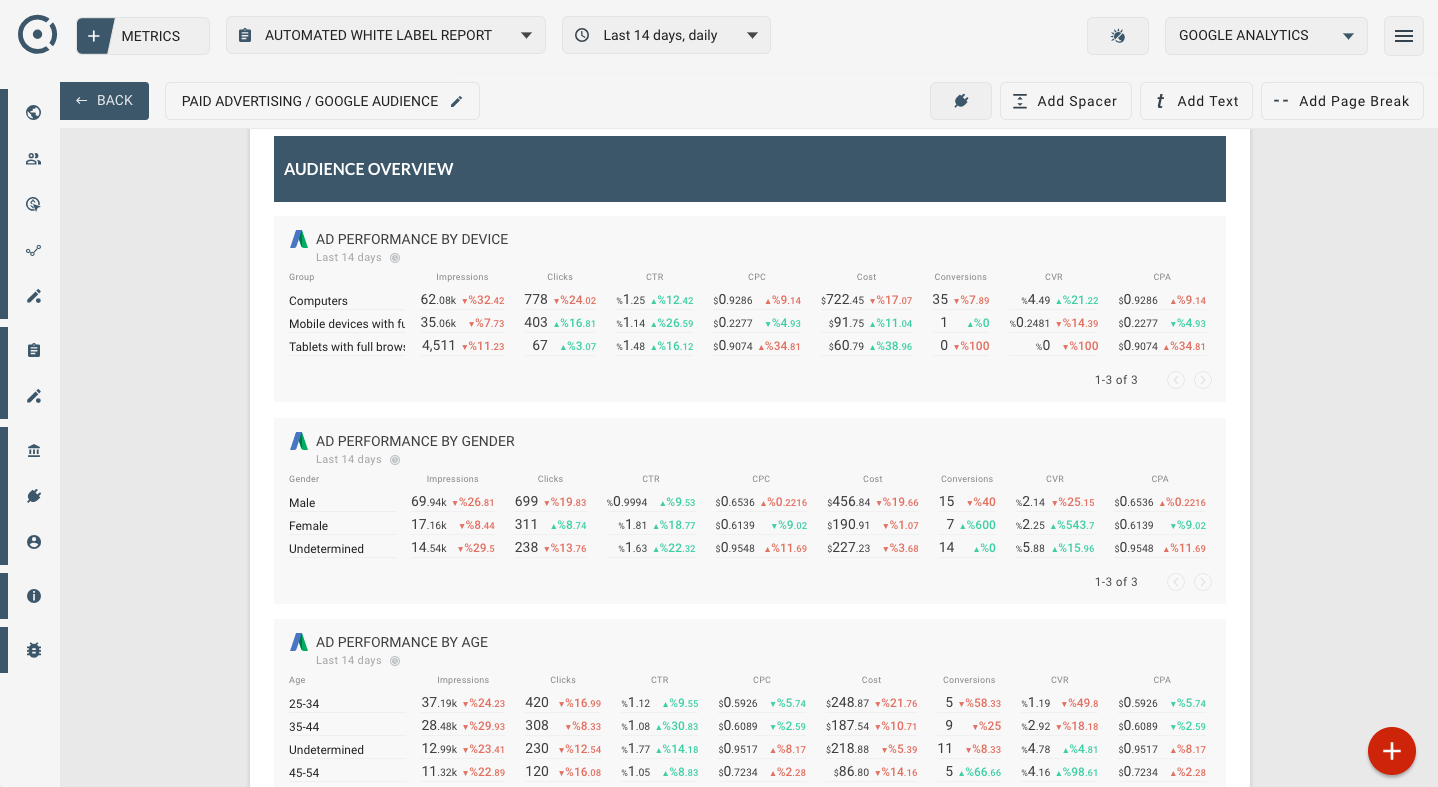Click Google Ads icon on Age widget
This screenshot has height=787, width=1438.
(x=298, y=642)
